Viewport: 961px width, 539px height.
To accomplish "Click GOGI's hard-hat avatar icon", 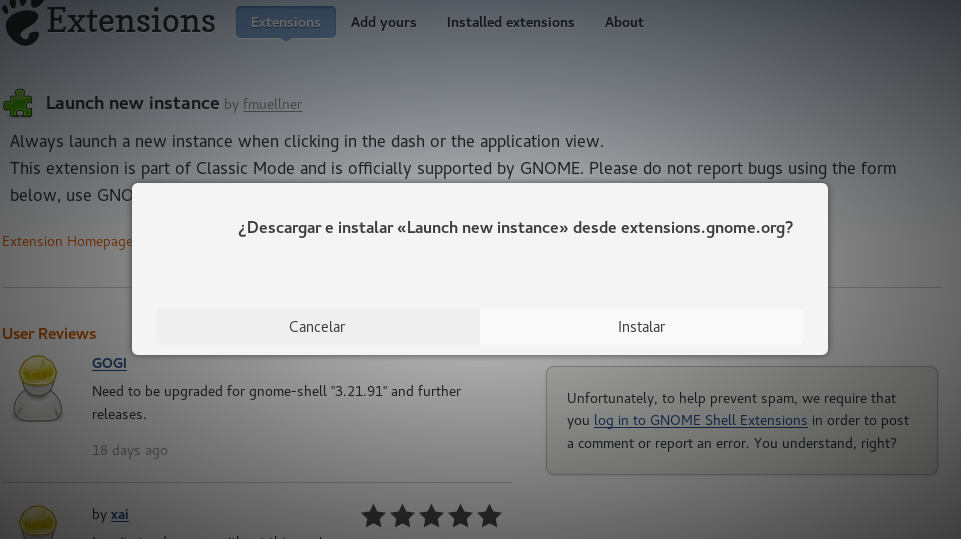I will pyautogui.click(x=38, y=388).
